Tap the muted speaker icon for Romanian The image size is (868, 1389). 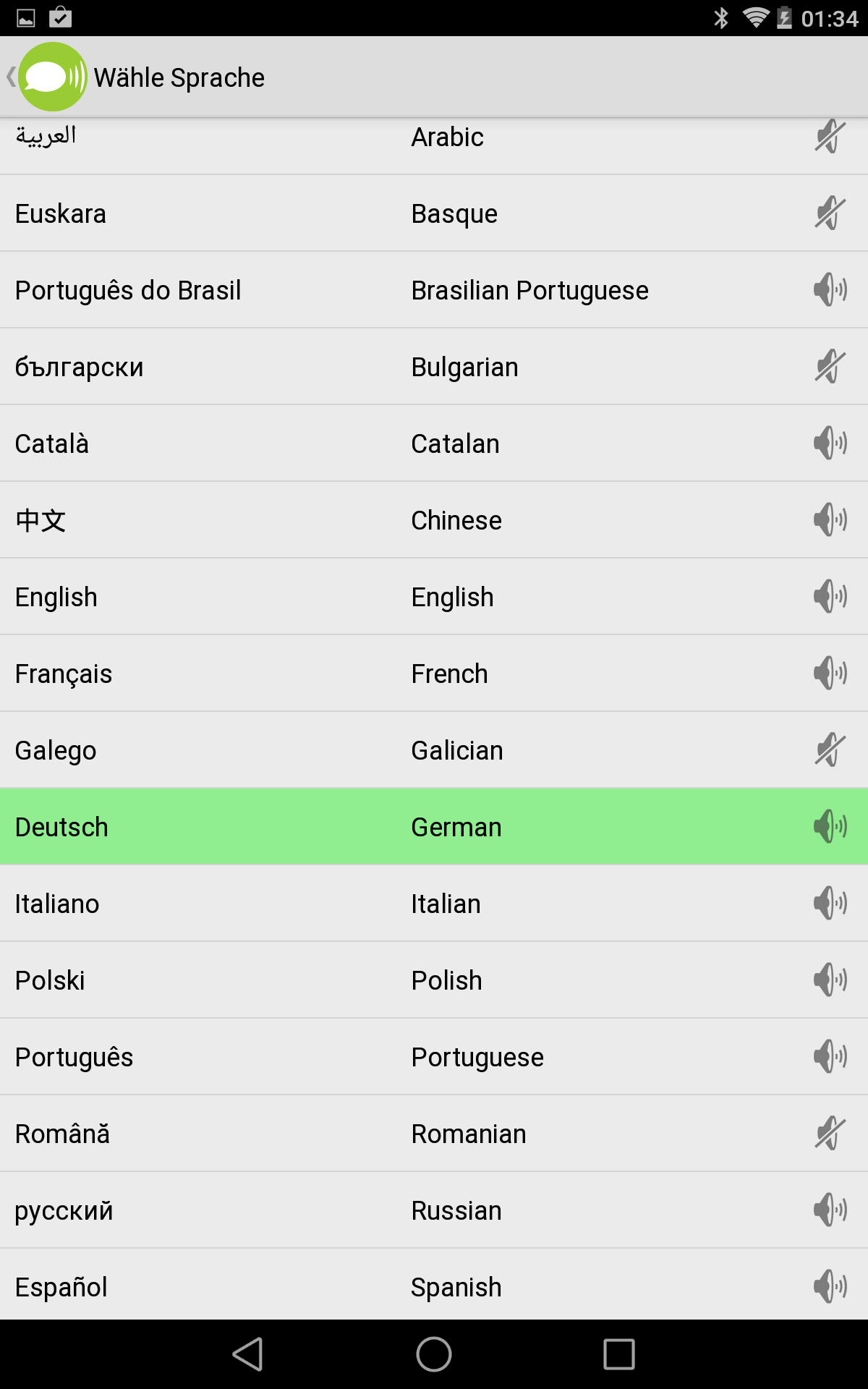tap(830, 1134)
